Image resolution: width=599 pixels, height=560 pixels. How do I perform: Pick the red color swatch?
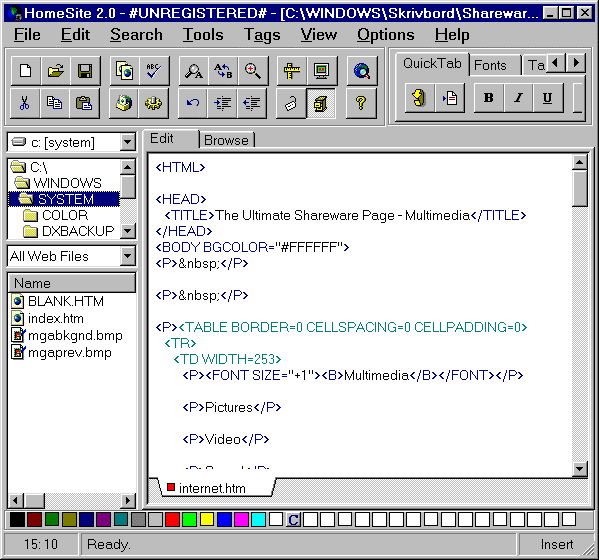pyautogui.click(x=172, y=520)
